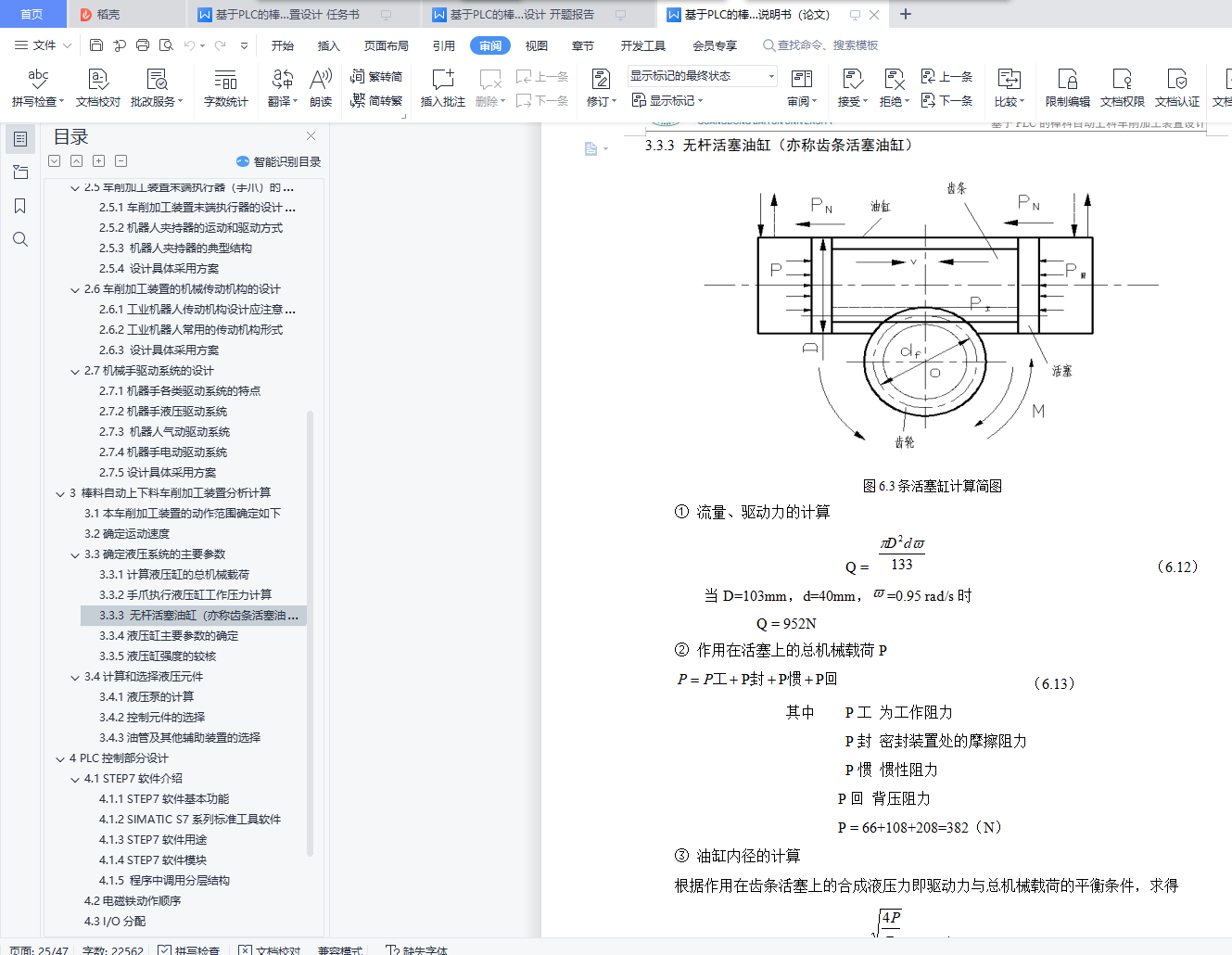Open print preview in quick access toolbar
The height and width of the screenshot is (955, 1232).
tap(166, 45)
